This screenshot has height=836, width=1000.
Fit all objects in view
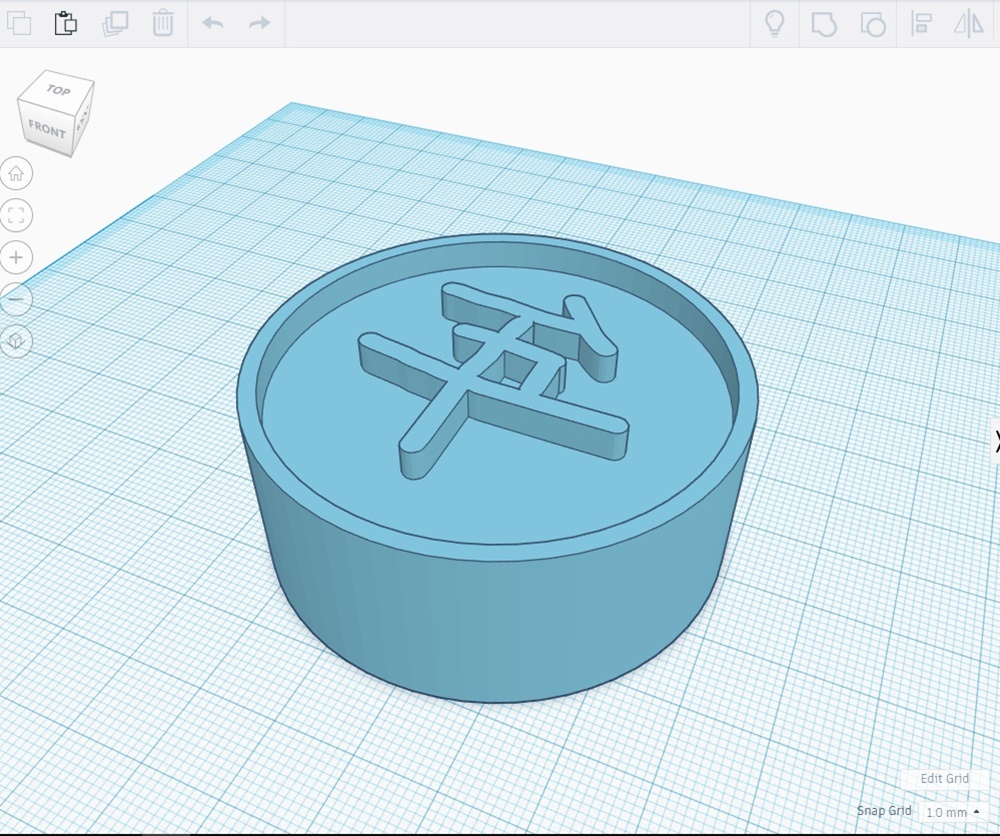pyautogui.click(x=16, y=215)
